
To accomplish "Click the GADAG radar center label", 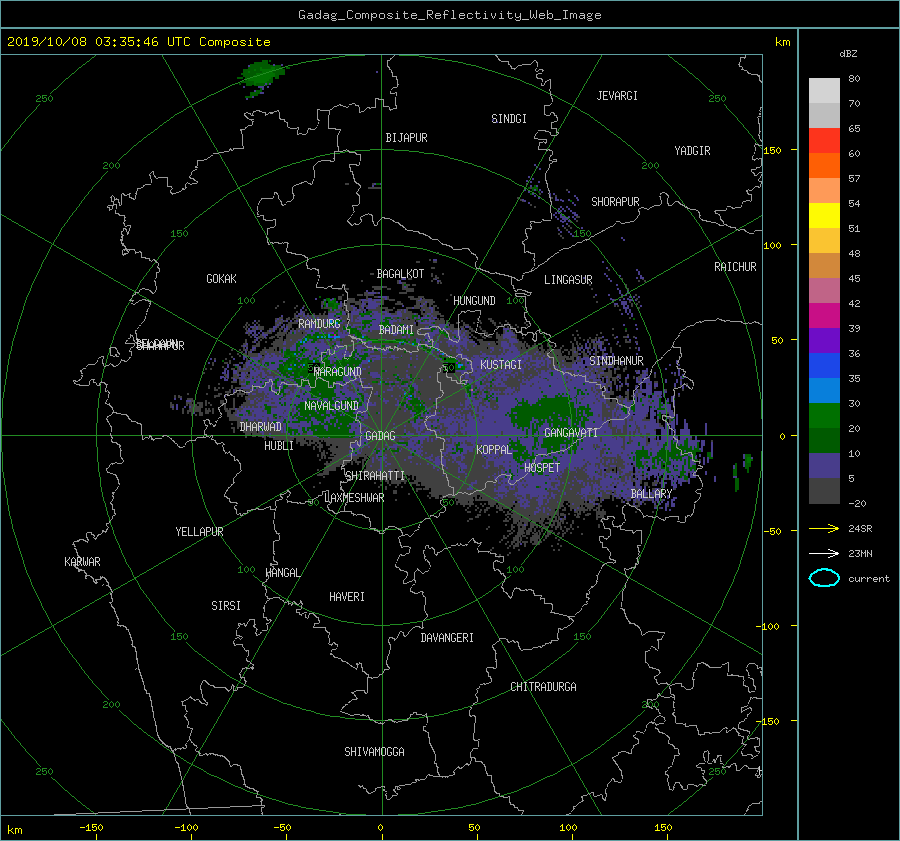I will (380, 436).
